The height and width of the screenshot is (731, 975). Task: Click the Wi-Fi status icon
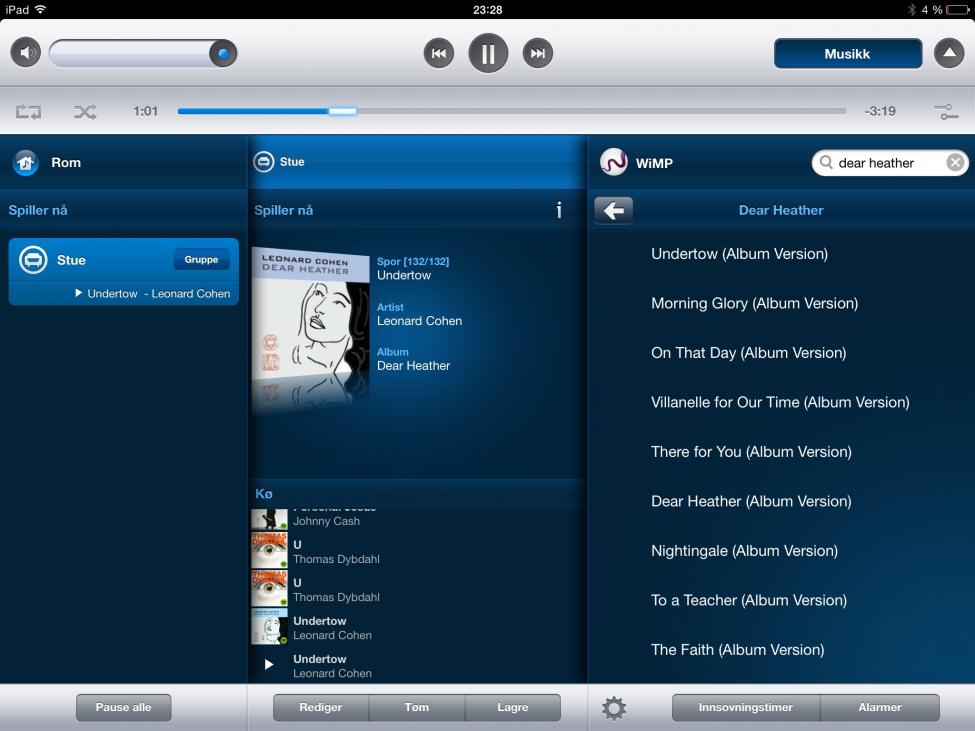pyautogui.click(x=40, y=9)
